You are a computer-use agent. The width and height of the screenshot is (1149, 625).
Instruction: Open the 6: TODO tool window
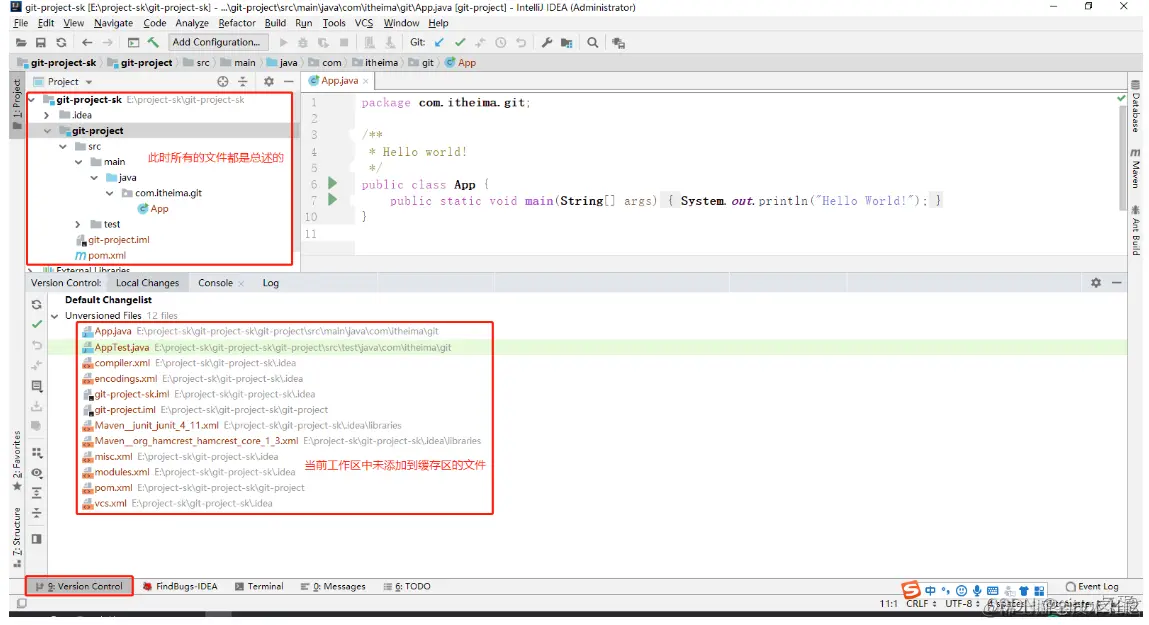407,587
